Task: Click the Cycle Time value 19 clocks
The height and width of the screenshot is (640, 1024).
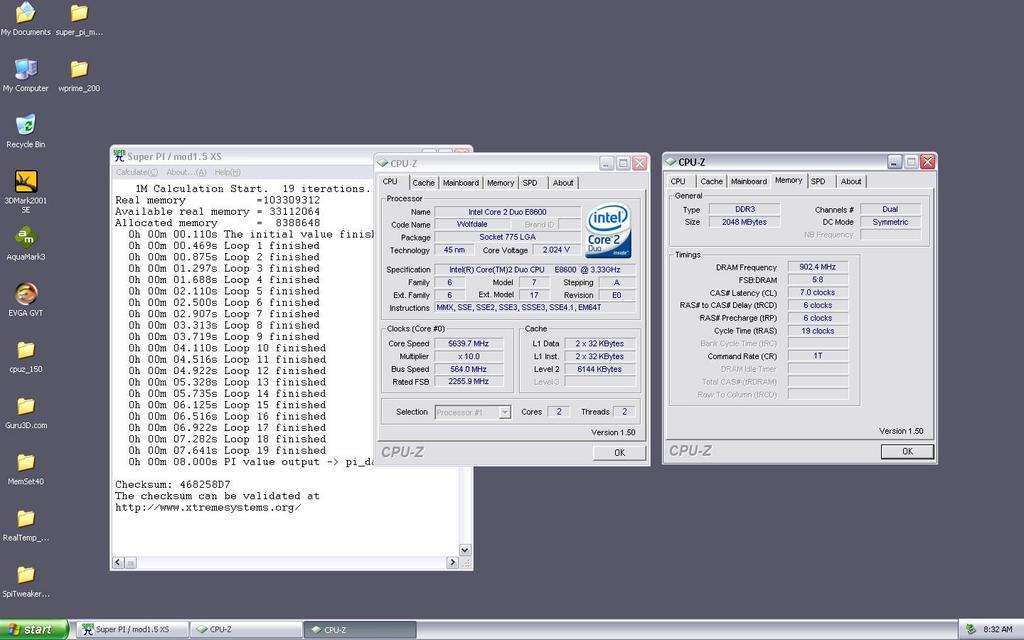Action: pos(818,331)
